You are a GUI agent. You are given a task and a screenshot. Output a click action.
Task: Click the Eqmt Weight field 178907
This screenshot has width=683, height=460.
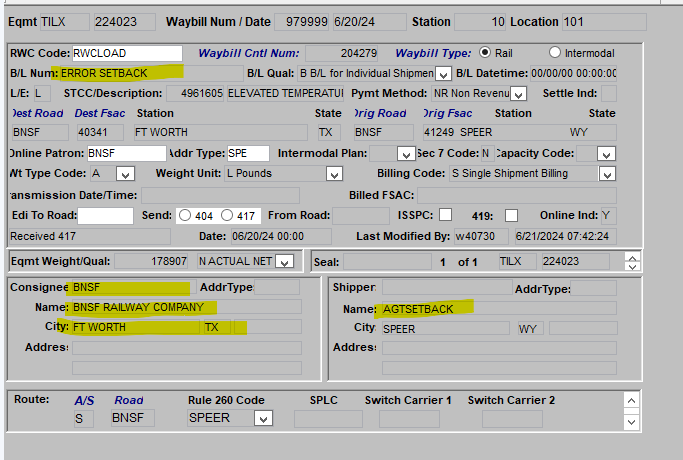(x=151, y=262)
